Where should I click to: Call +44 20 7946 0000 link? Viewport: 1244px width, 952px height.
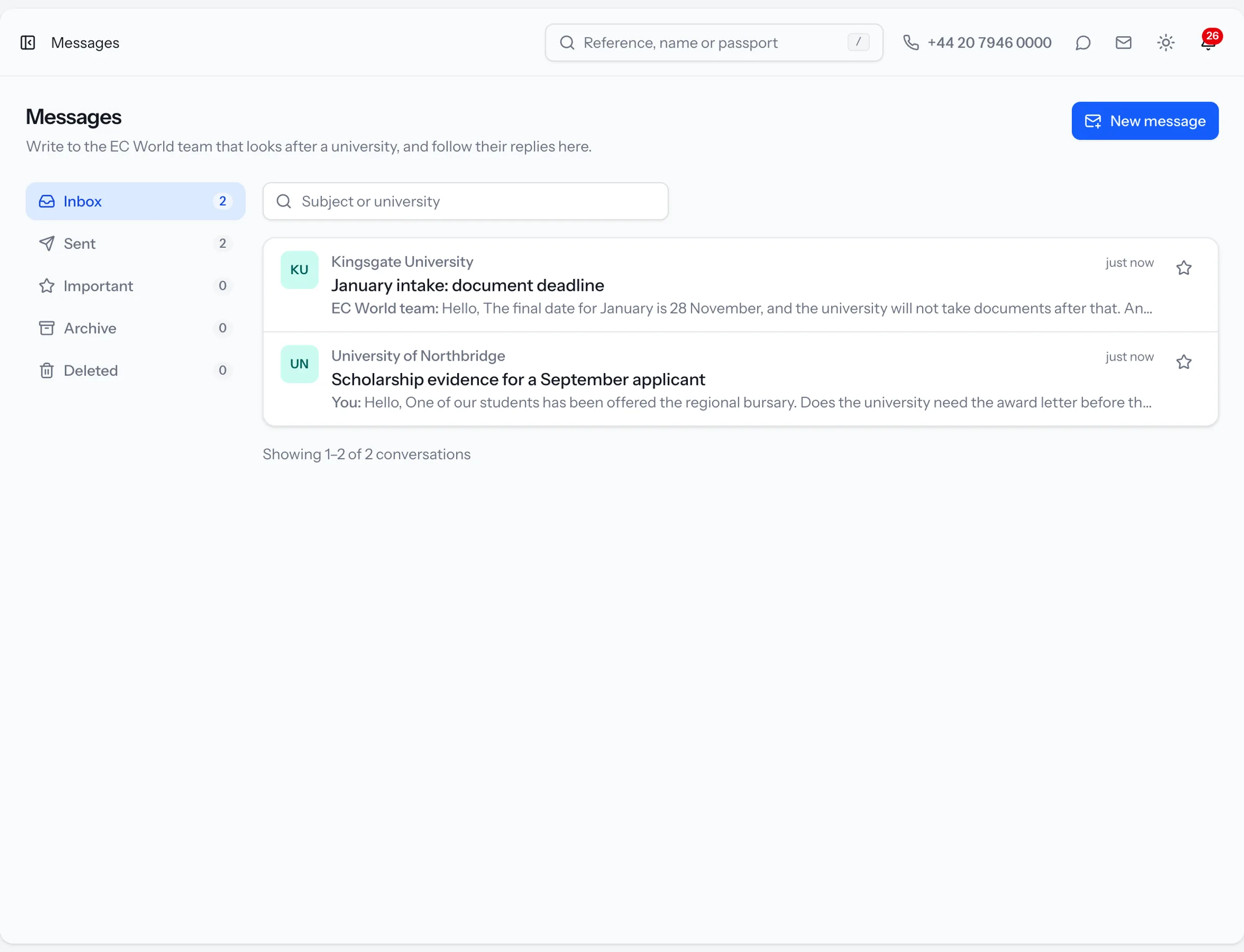989,42
